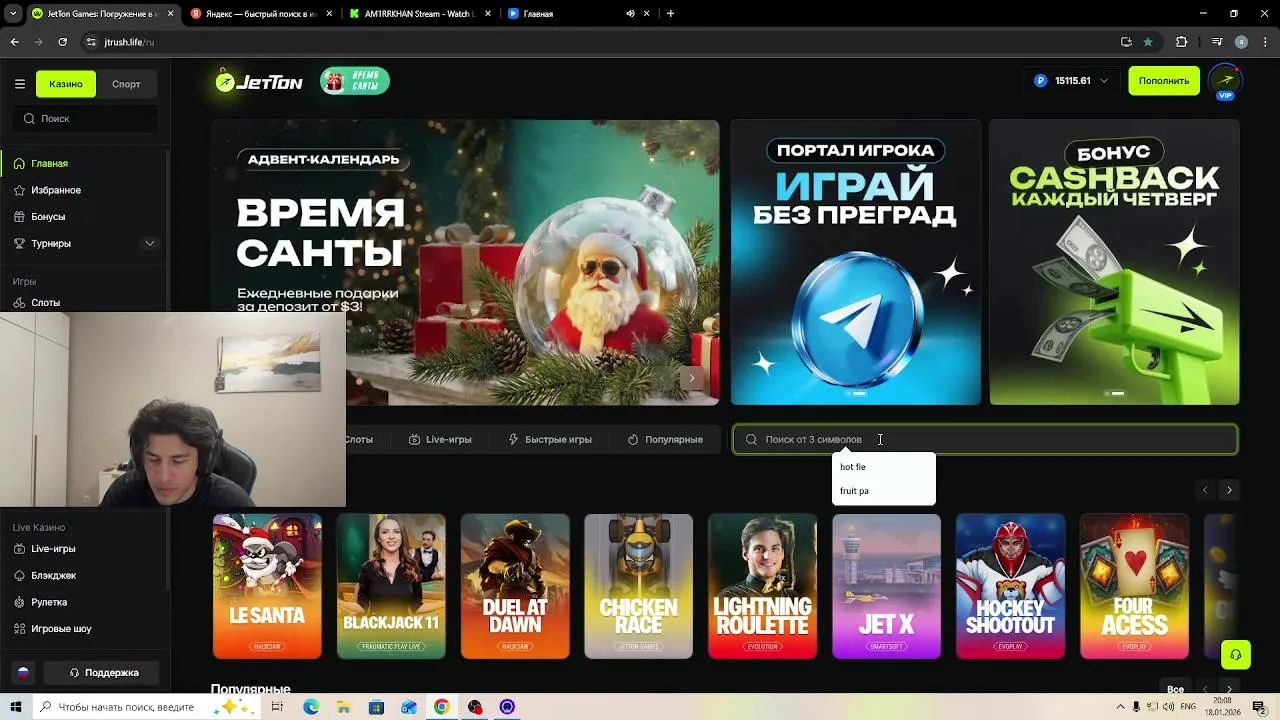Open the Duel at Dawn game card
The image size is (1280, 720).
click(x=515, y=586)
